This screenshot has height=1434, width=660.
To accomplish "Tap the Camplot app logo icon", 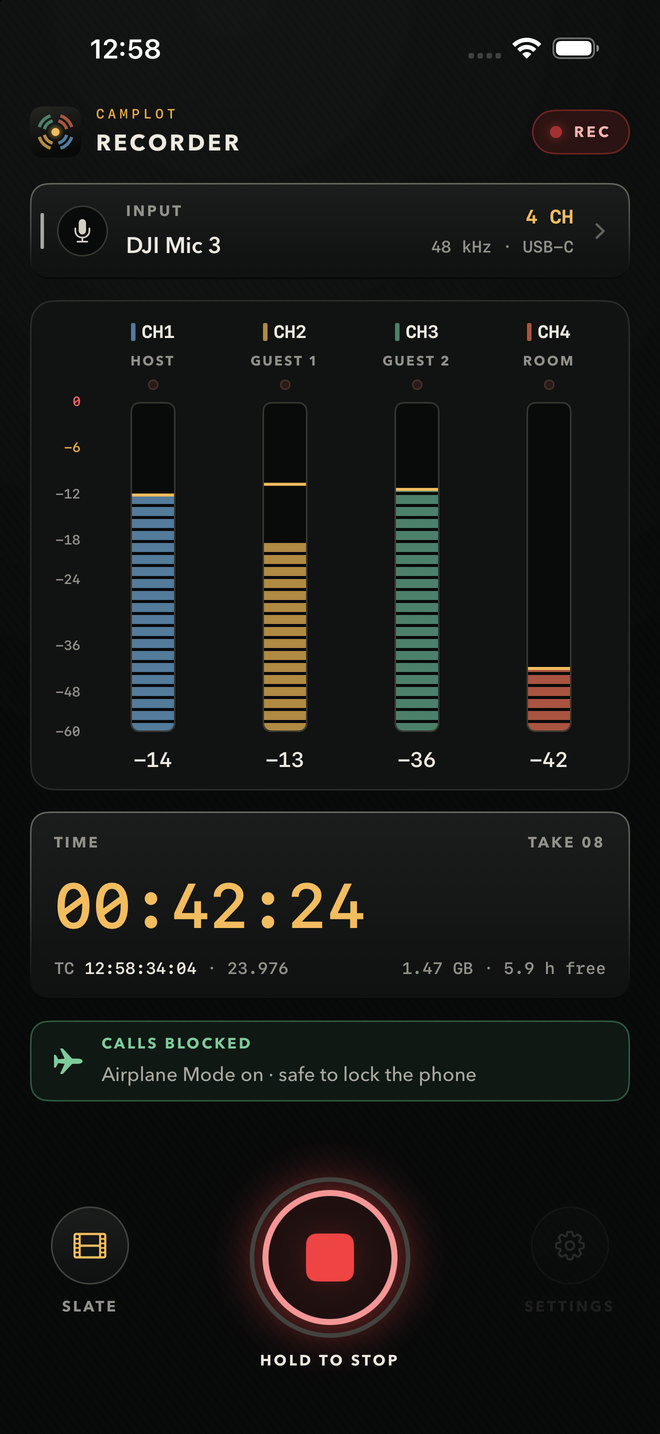I will tap(55, 132).
